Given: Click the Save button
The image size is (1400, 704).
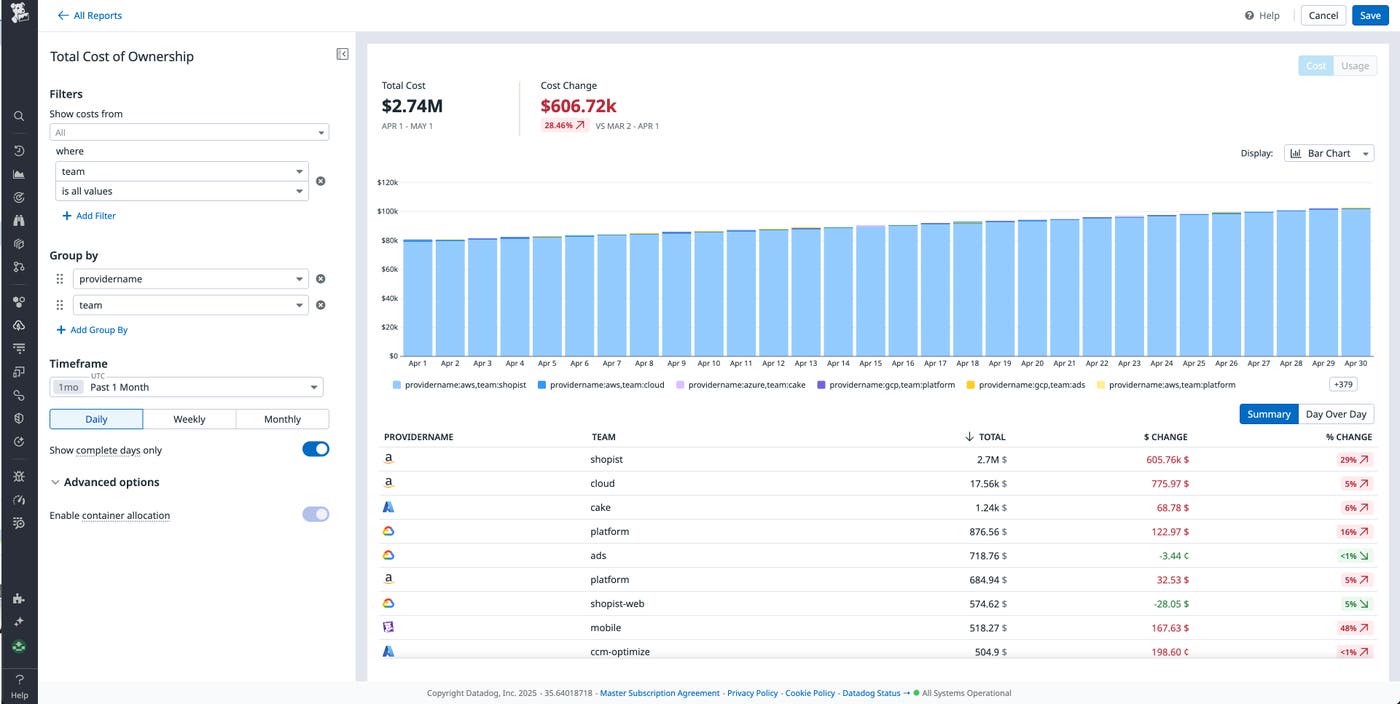Looking at the screenshot, I should click(x=1369, y=15).
